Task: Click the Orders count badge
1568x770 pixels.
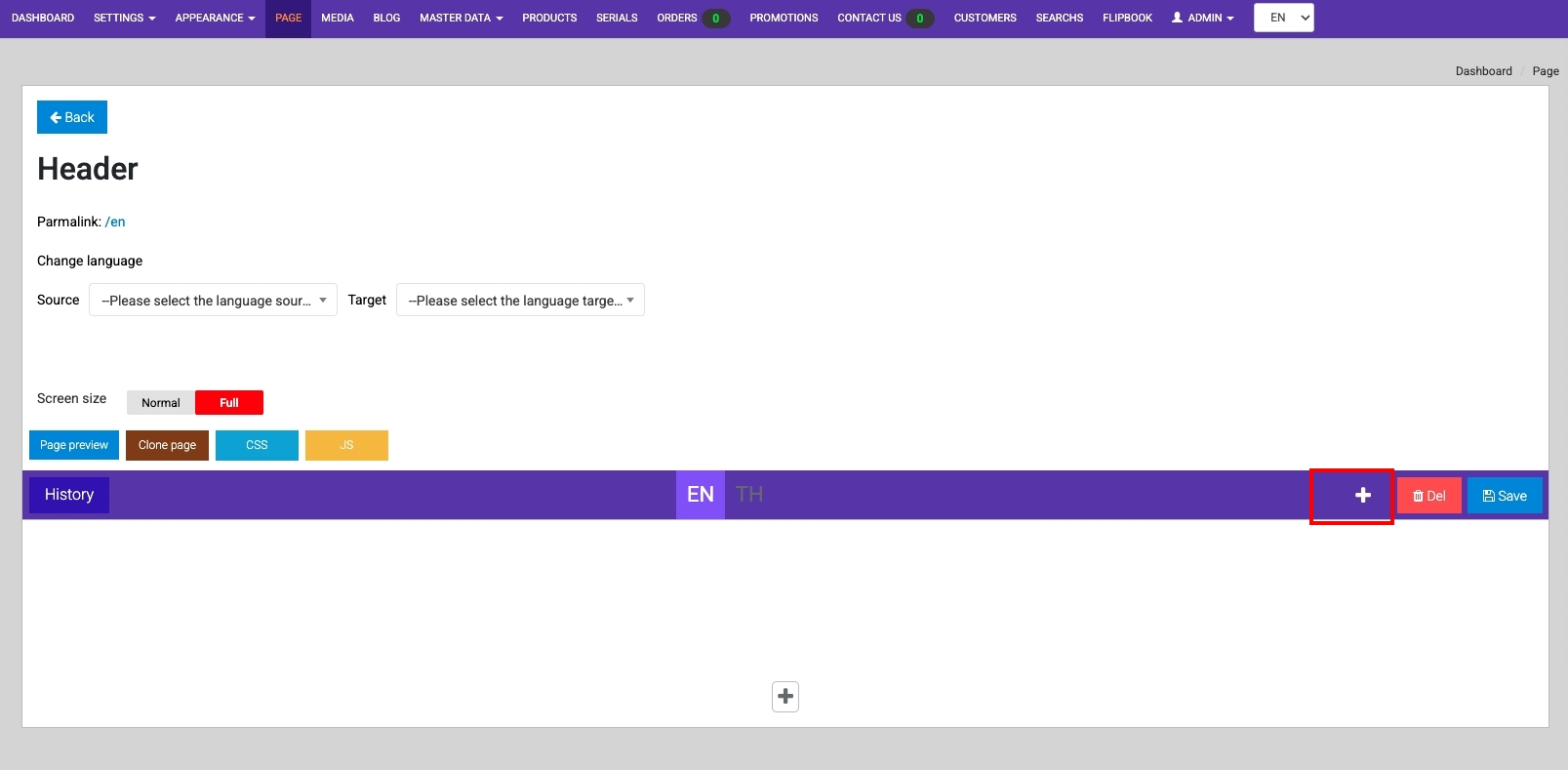Action: point(715,19)
